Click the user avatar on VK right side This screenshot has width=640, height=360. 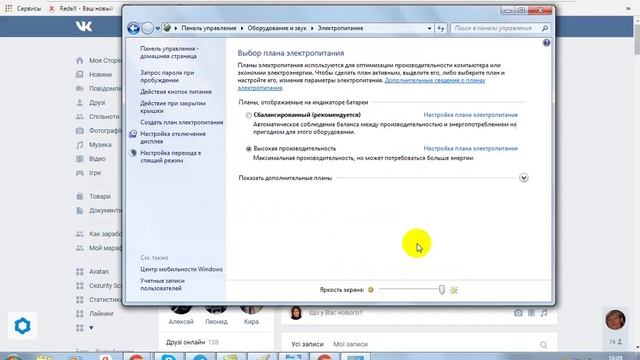pos(615,320)
